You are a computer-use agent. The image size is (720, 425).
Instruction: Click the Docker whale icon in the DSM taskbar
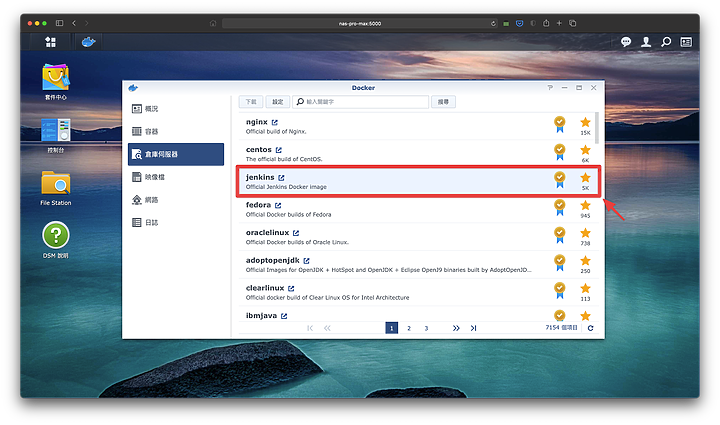click(88, 42)
